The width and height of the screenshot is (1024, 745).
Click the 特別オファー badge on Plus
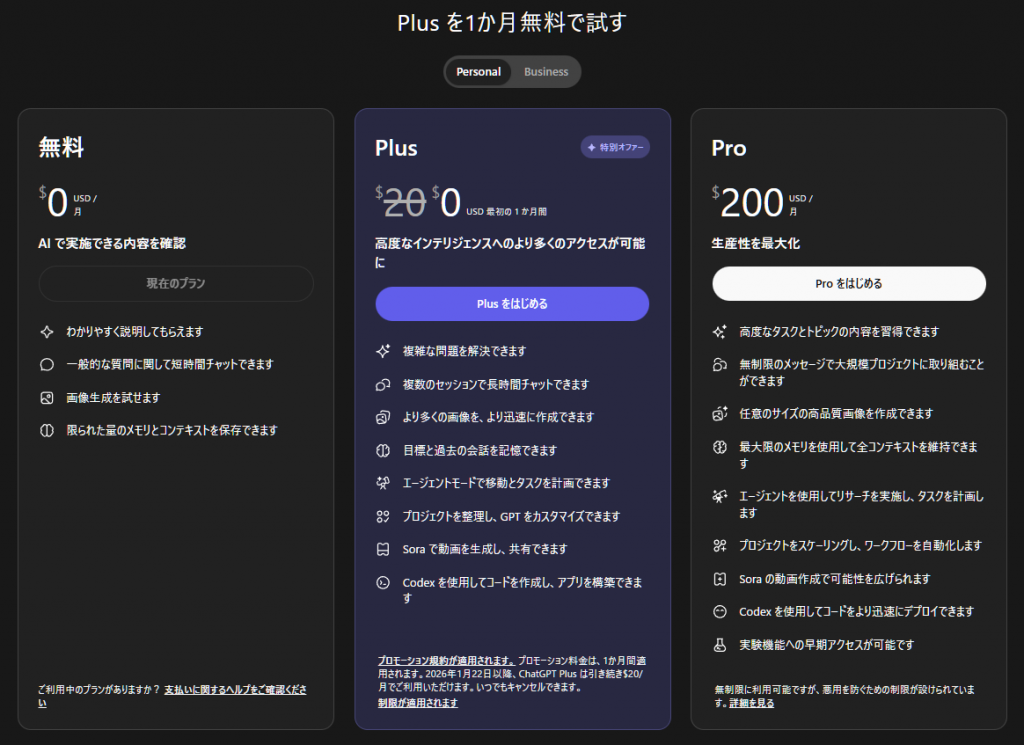pyautogui.click(x=616, y=148)
